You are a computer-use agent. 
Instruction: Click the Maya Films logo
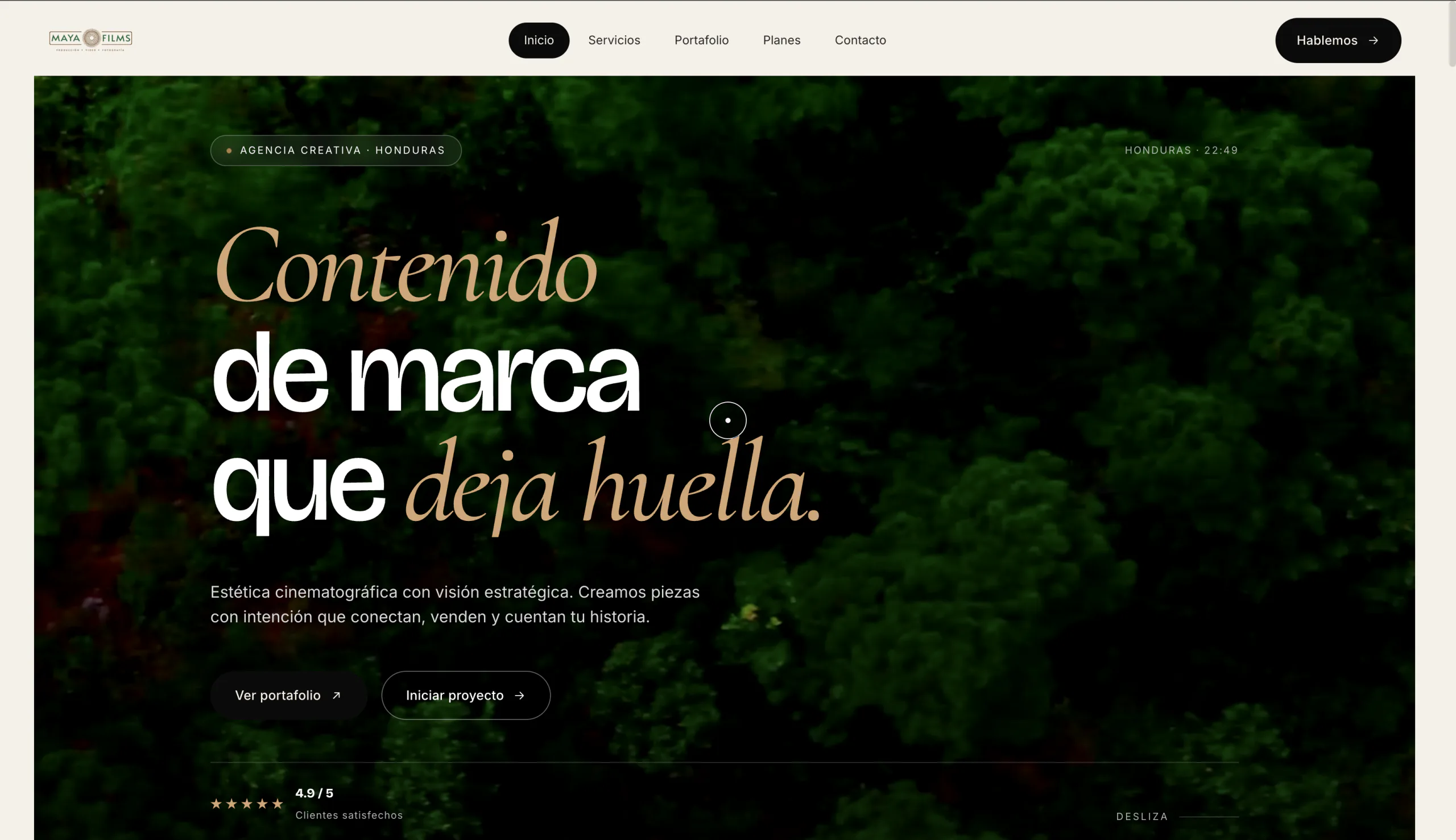pos(90,40)
